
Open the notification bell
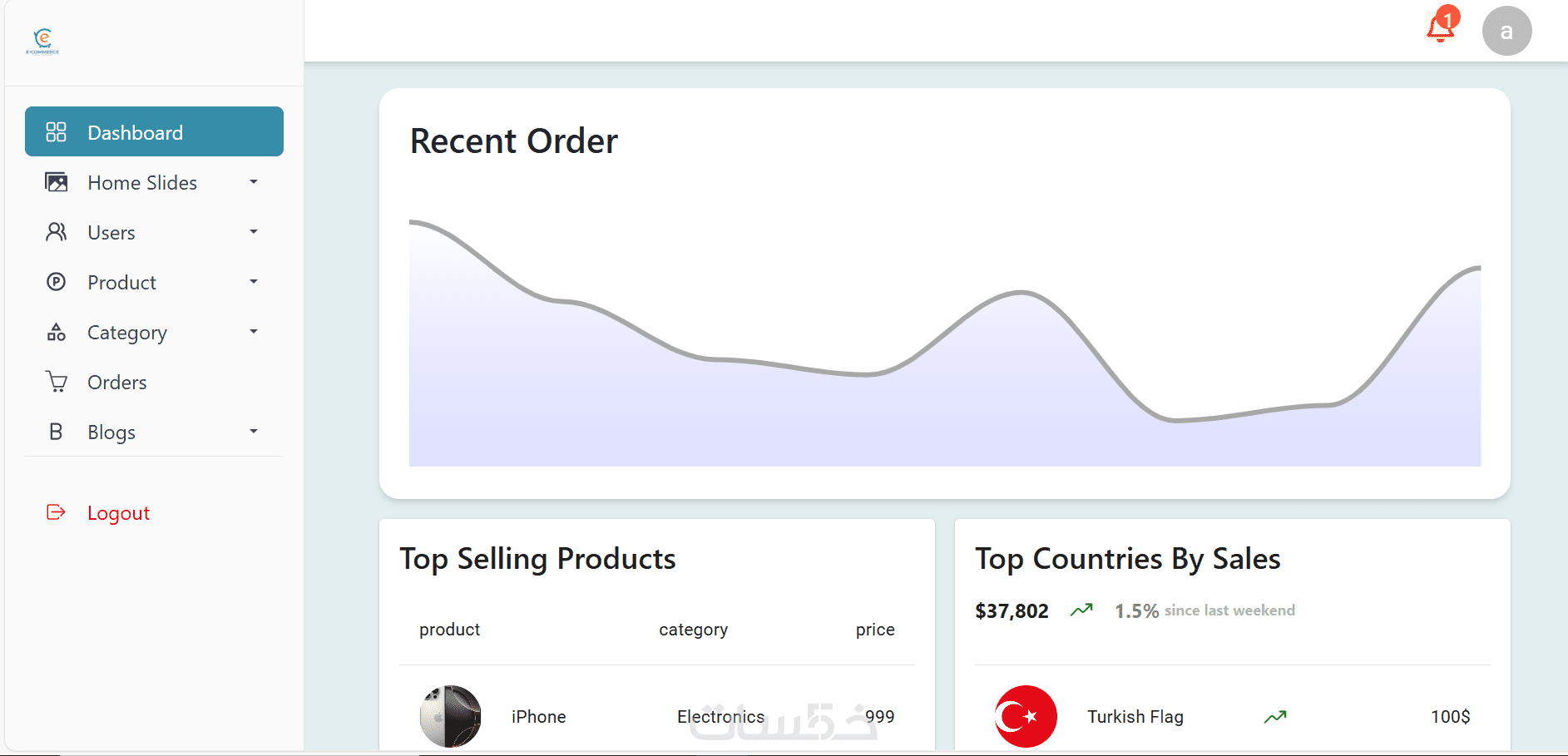coord(1441,29)
